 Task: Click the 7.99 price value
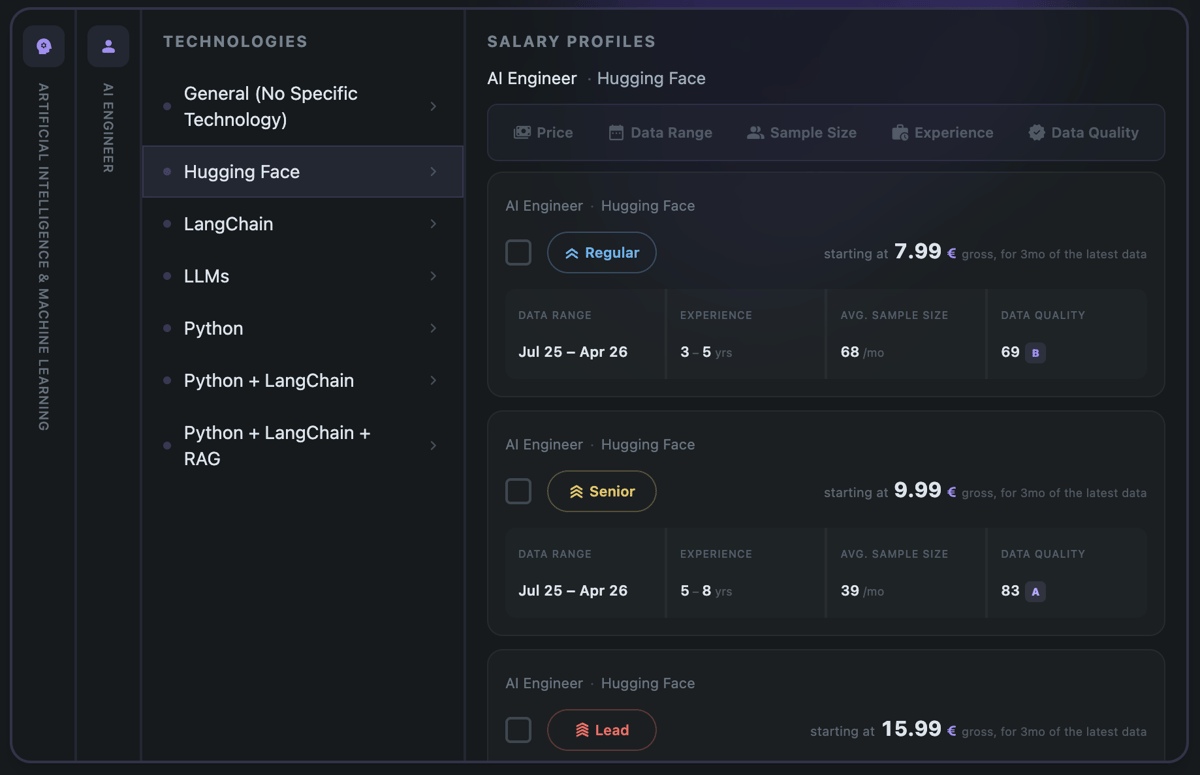918,252
